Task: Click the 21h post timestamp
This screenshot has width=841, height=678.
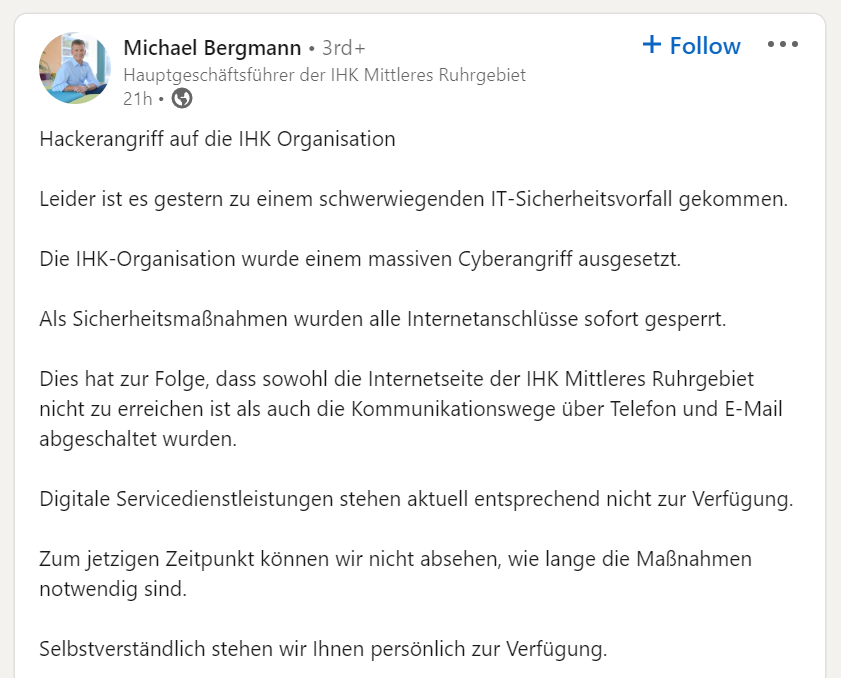Action: pos(137,99)
